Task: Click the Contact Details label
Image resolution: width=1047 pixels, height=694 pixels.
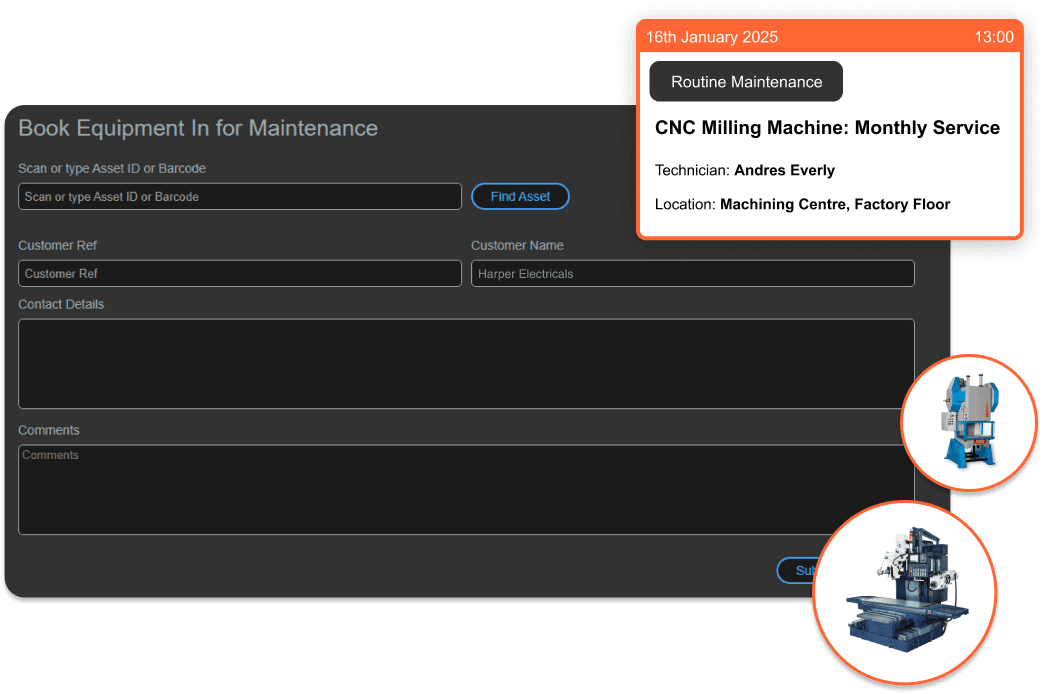Action: [61, 304]
